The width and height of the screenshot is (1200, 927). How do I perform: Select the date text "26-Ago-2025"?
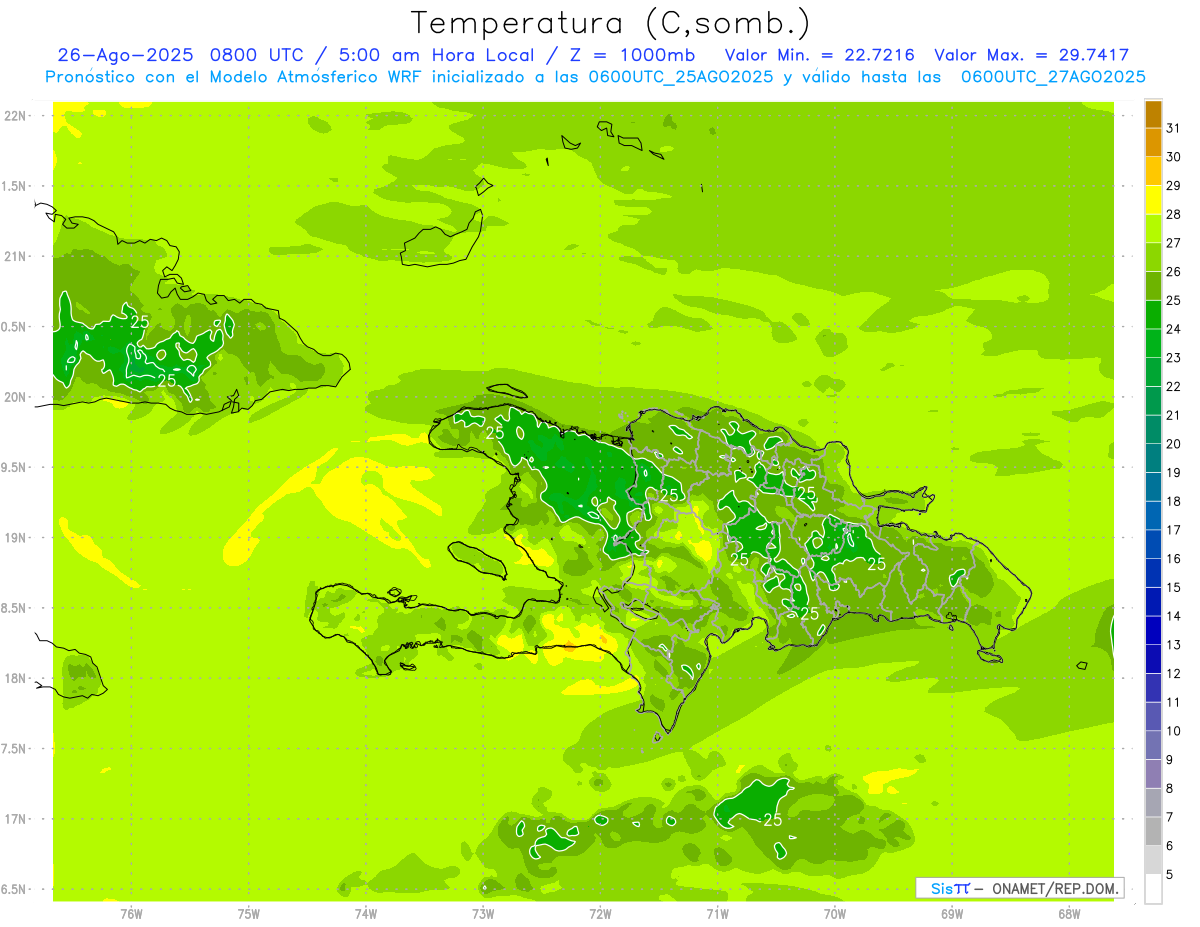[x=126, y=55]
